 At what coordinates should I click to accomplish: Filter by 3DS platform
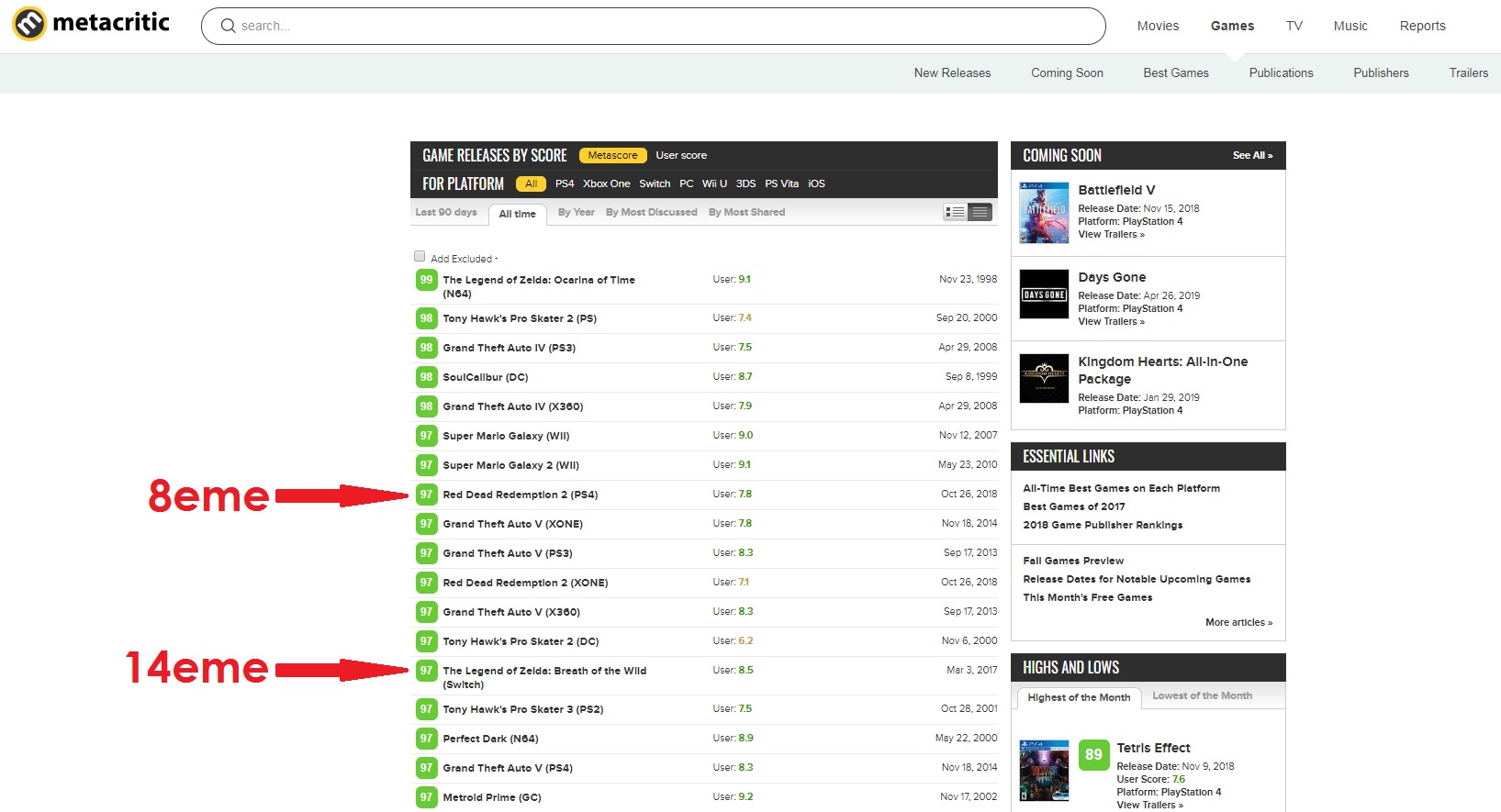tap(745, 184)
